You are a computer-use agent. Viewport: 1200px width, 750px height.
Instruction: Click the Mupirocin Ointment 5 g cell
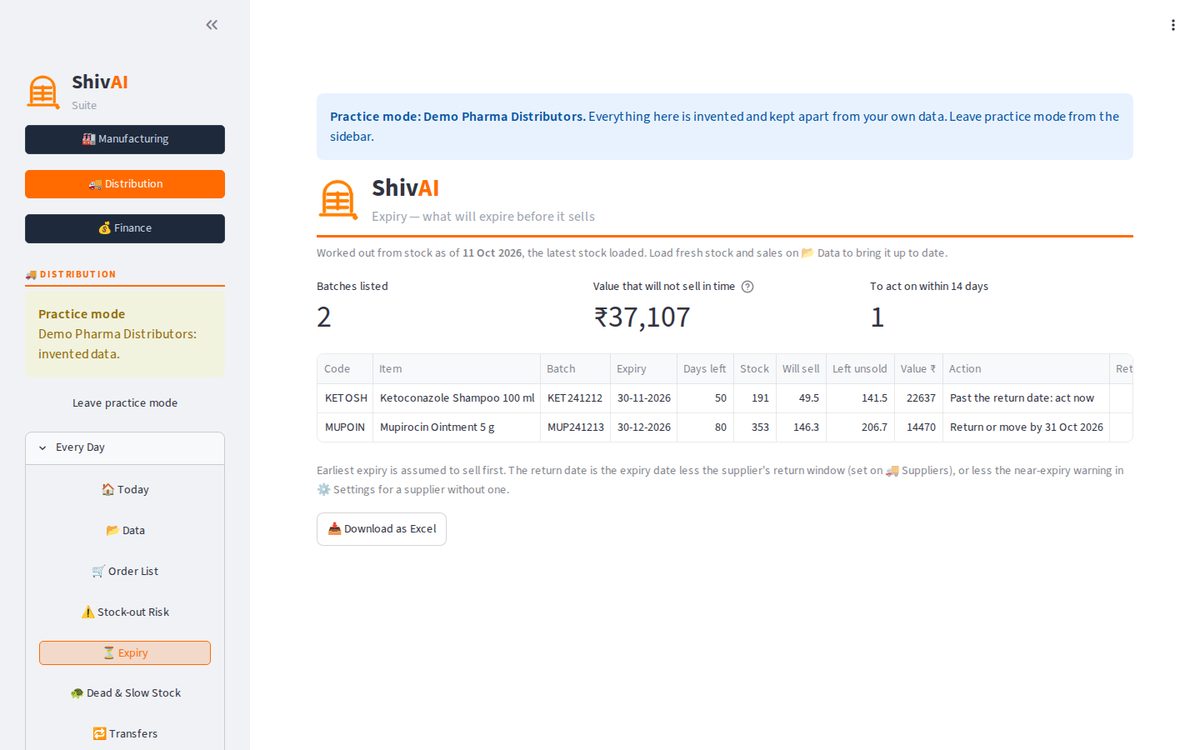click(x=457, y=427)
